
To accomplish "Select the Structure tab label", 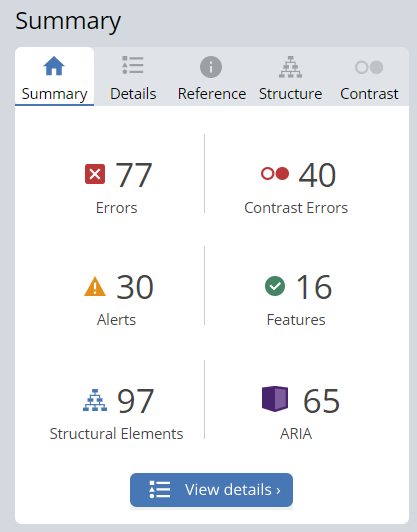I will pyautogui.click(x=290, y=94).
